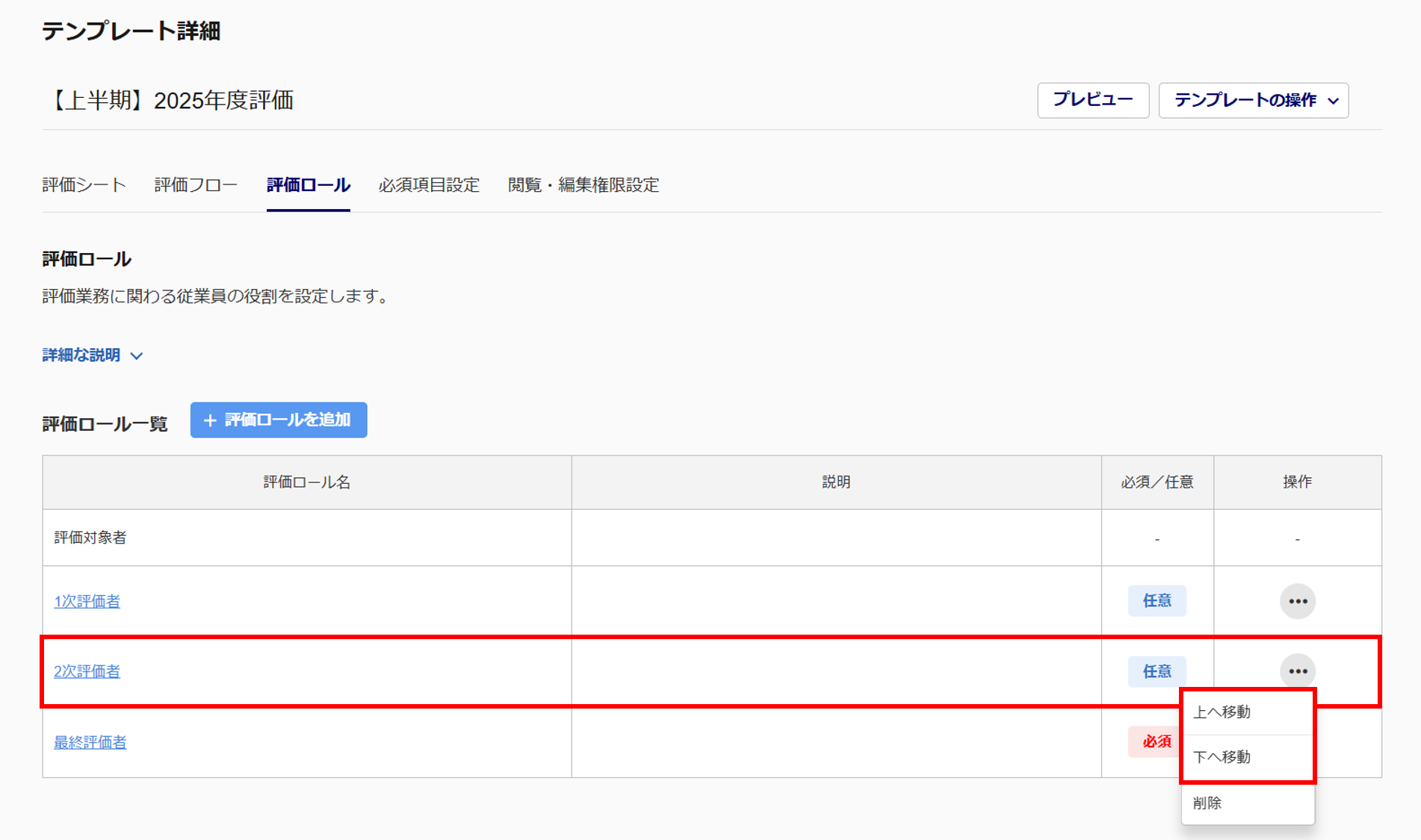This screenshot has width=1421, height=840.
Task: Choose 下へ移動 from the context menu
Action: 1248,757
